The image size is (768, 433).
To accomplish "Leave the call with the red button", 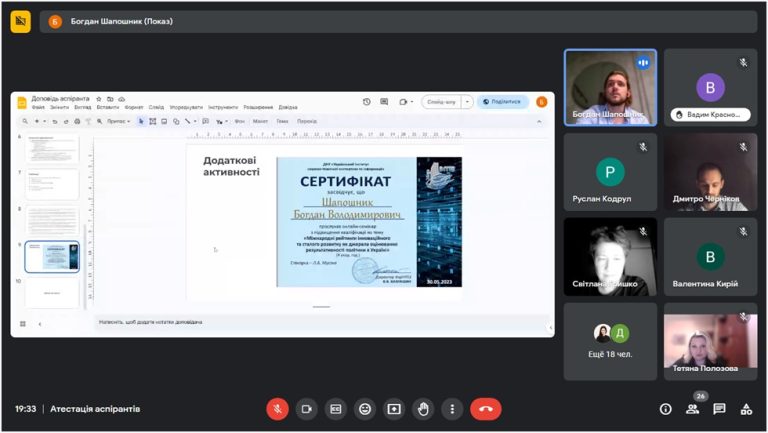I will pos(485,409).
